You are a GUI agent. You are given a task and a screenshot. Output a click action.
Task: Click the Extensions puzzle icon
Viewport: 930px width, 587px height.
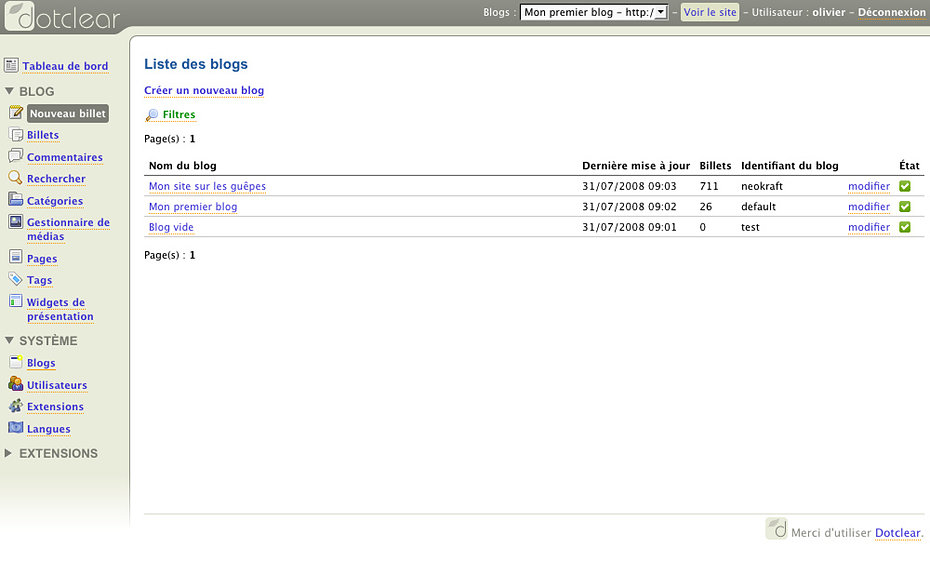click(15, 407)
